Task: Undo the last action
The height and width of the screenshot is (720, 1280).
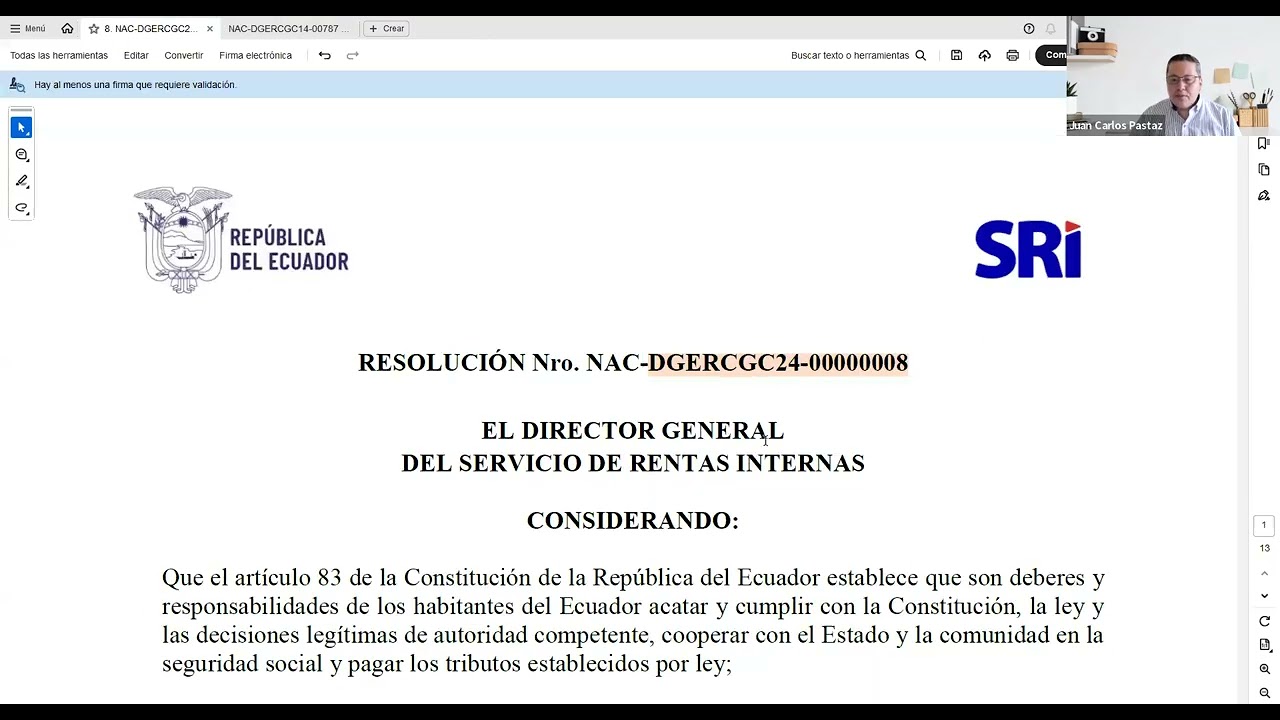Action: tap(325, 56)
